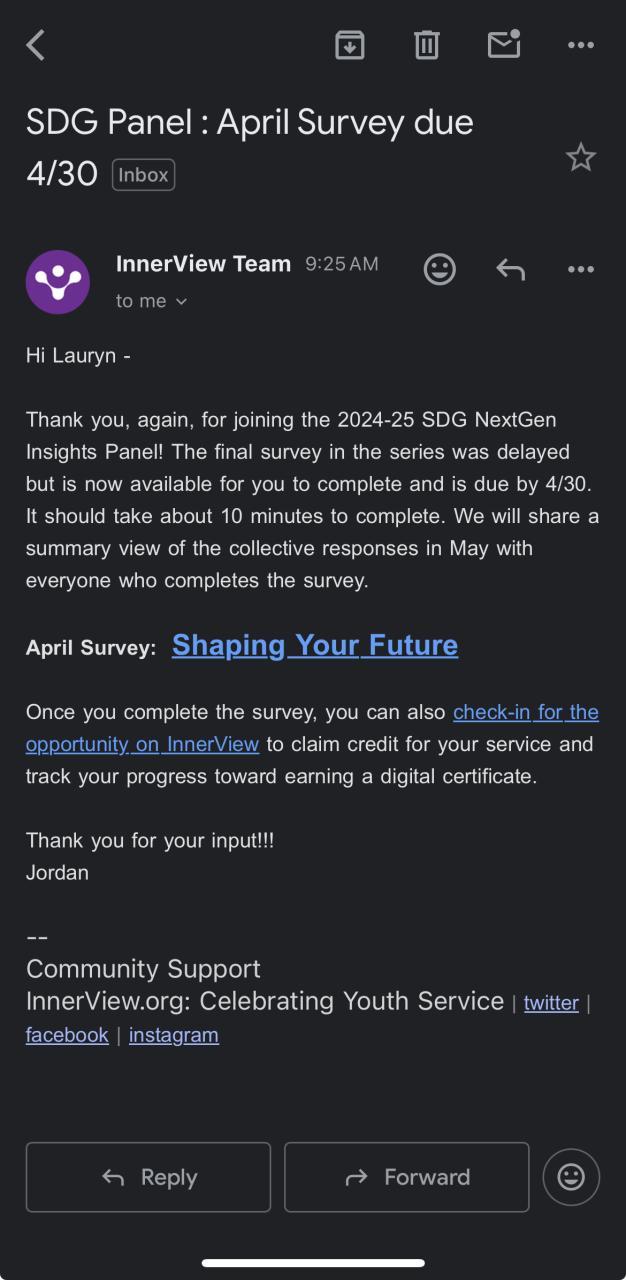Tap the back arrow to return to inbox
Screen dimensions: 626x1280
pos(36,45)
